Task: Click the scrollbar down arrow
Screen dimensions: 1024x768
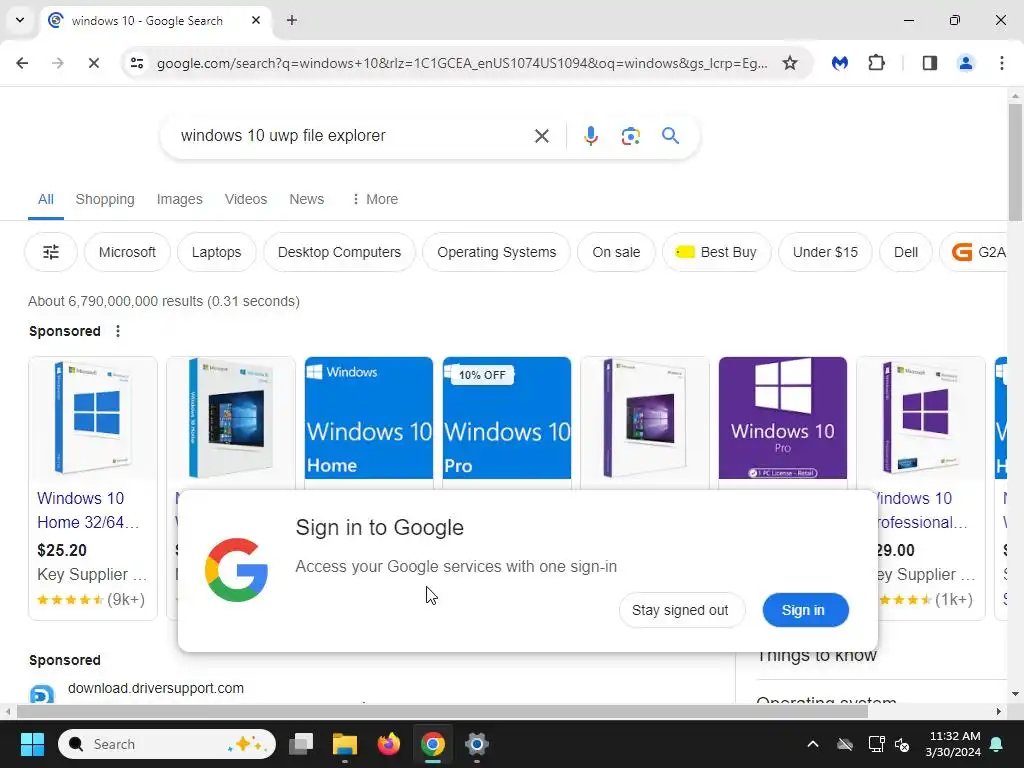Action: point(1015,694)
